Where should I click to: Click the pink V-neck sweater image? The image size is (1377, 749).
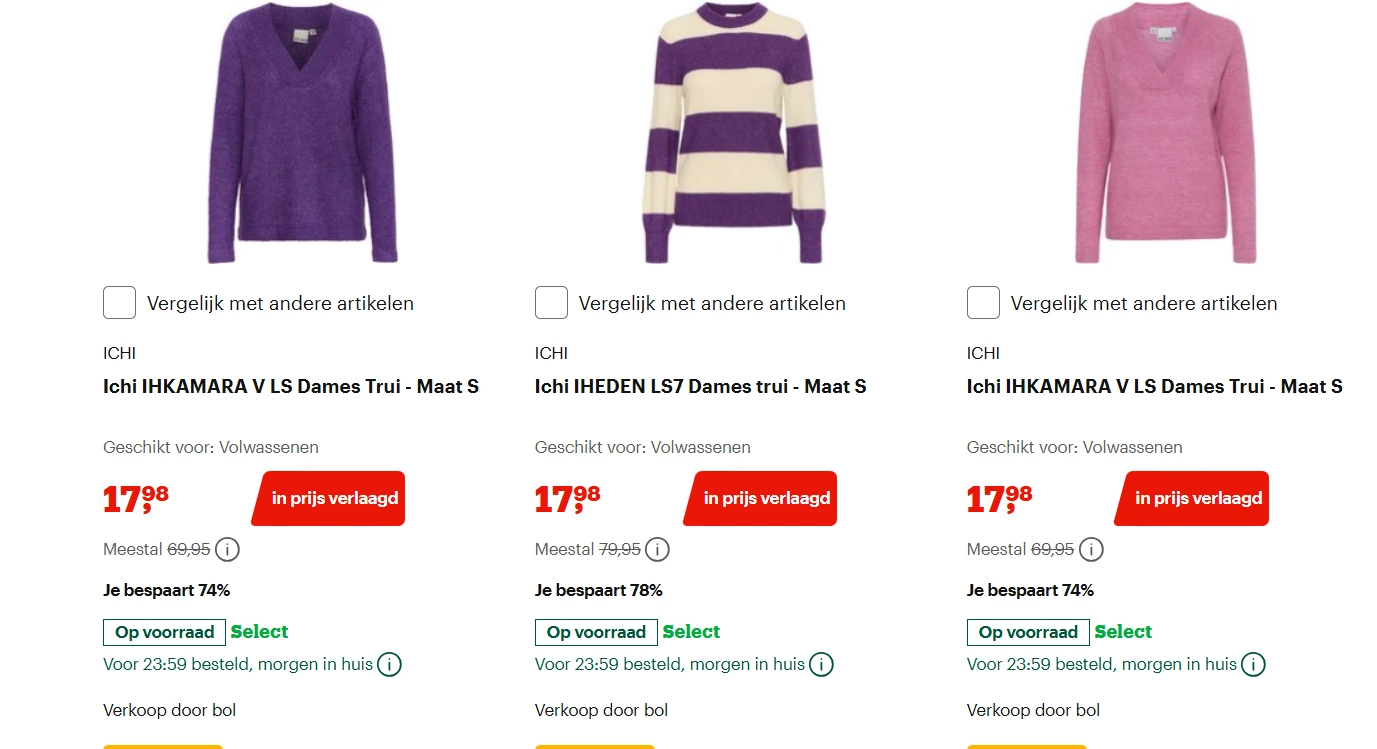coord(1166,135)
